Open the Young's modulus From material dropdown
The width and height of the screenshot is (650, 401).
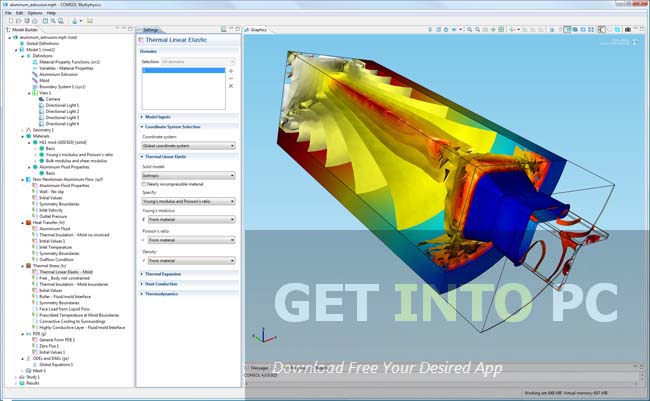[192, 219]
